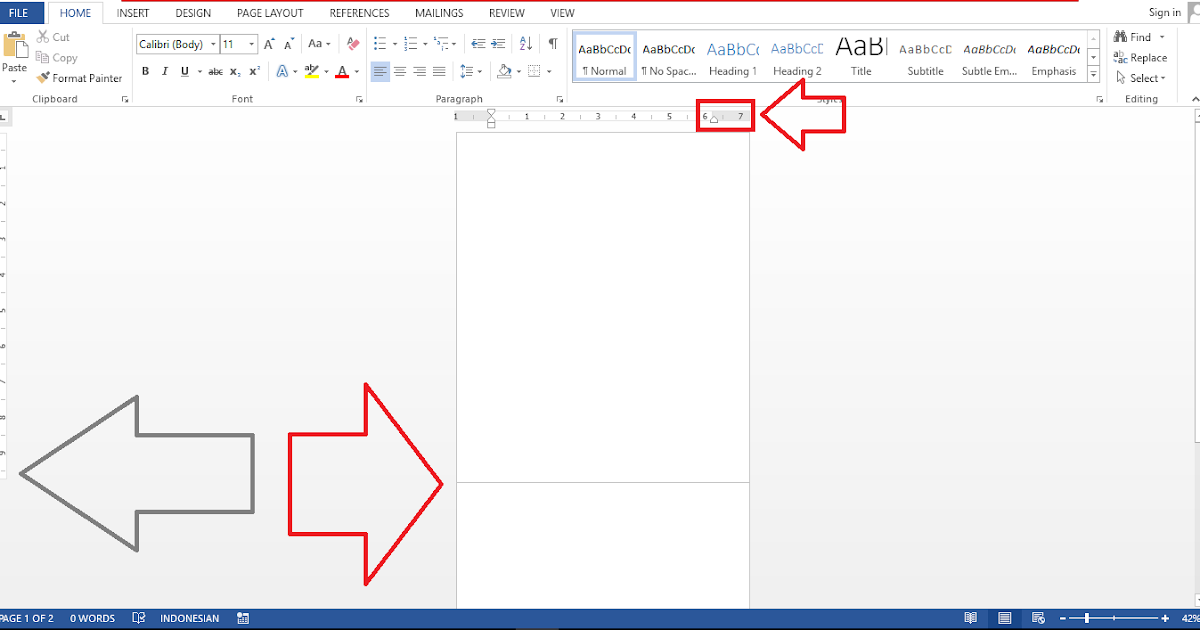Viewport: 1200px width, 630px height.
Task: Click the Text Effects glowing A icon
Action: click(282, 71)
